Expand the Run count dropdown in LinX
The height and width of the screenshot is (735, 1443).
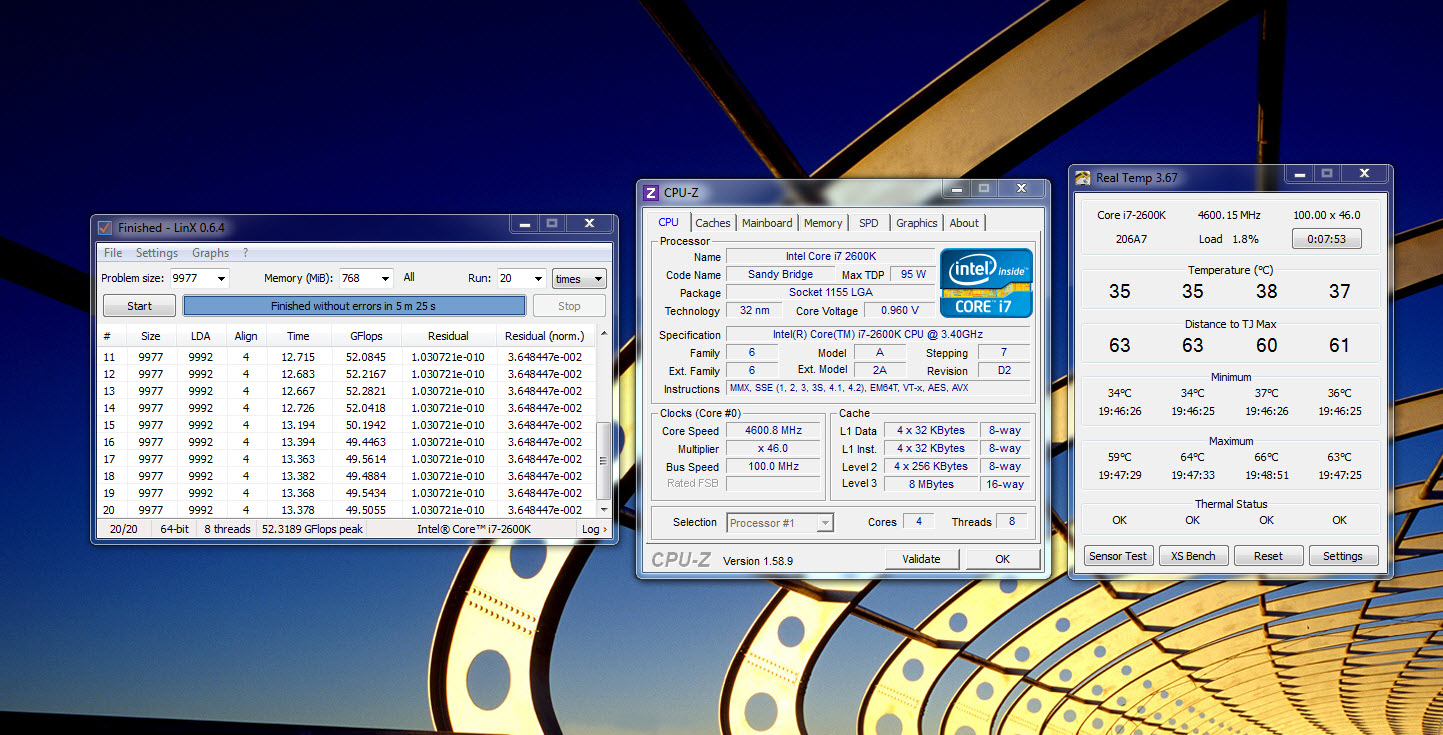[x=537, y=279]
